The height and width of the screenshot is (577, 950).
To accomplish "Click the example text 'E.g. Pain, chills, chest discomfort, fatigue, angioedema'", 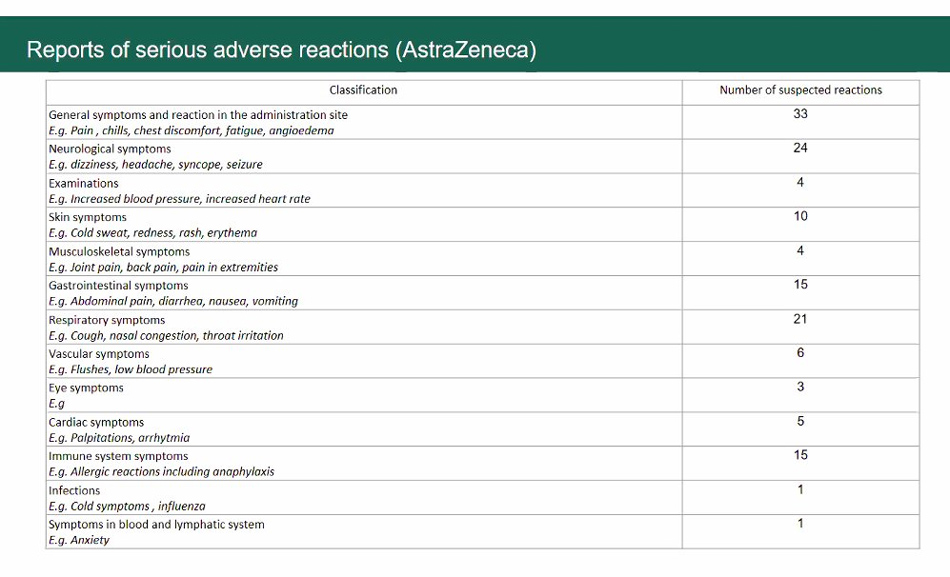I will pyautogui.click(x=191, y=130).
